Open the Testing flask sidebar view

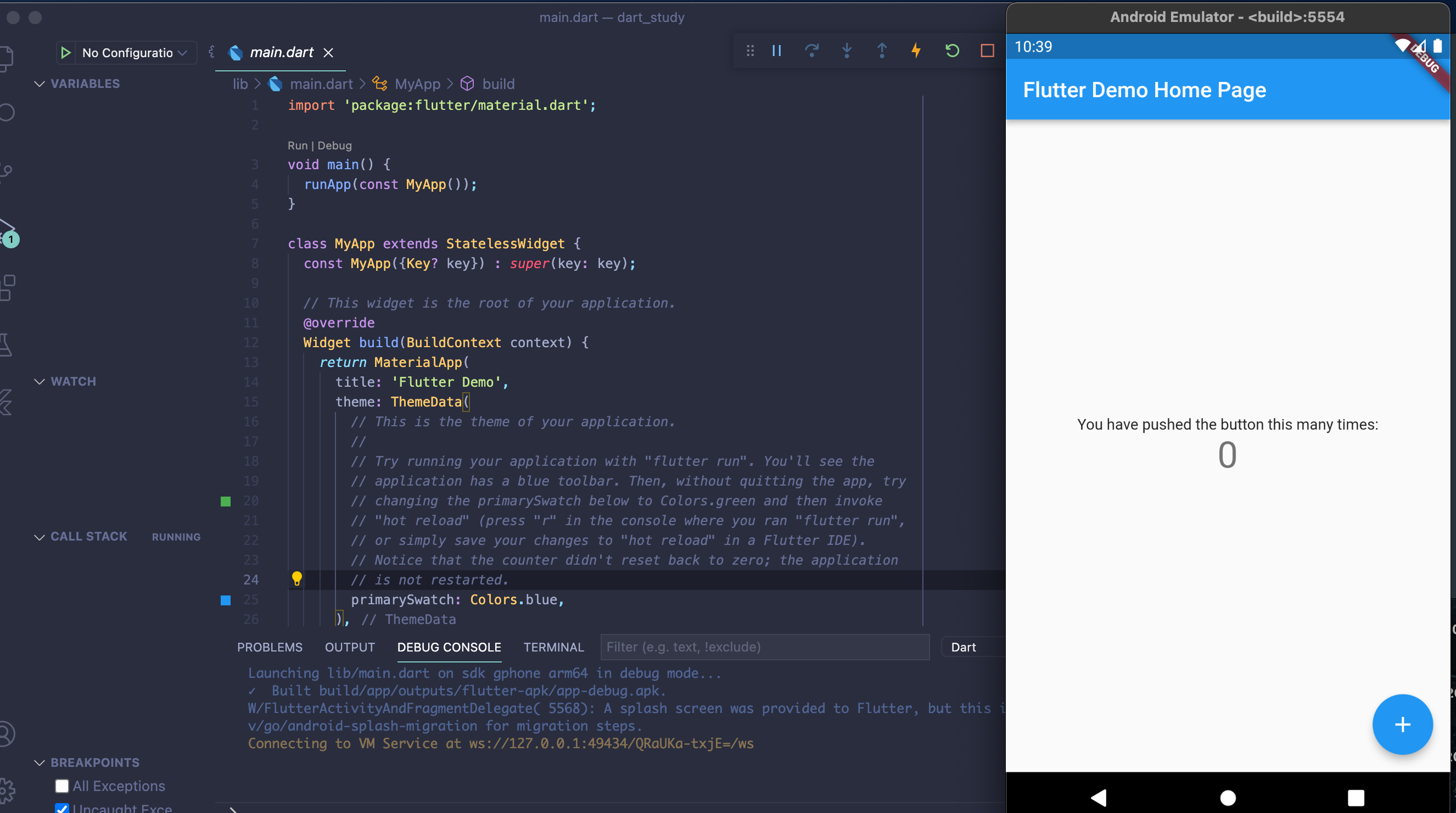pos(5,344)
